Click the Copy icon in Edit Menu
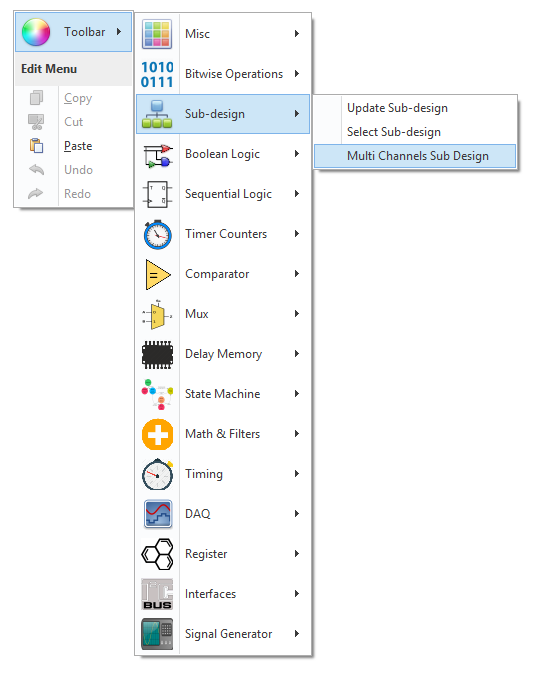539x679 pixels. point(36,98)
